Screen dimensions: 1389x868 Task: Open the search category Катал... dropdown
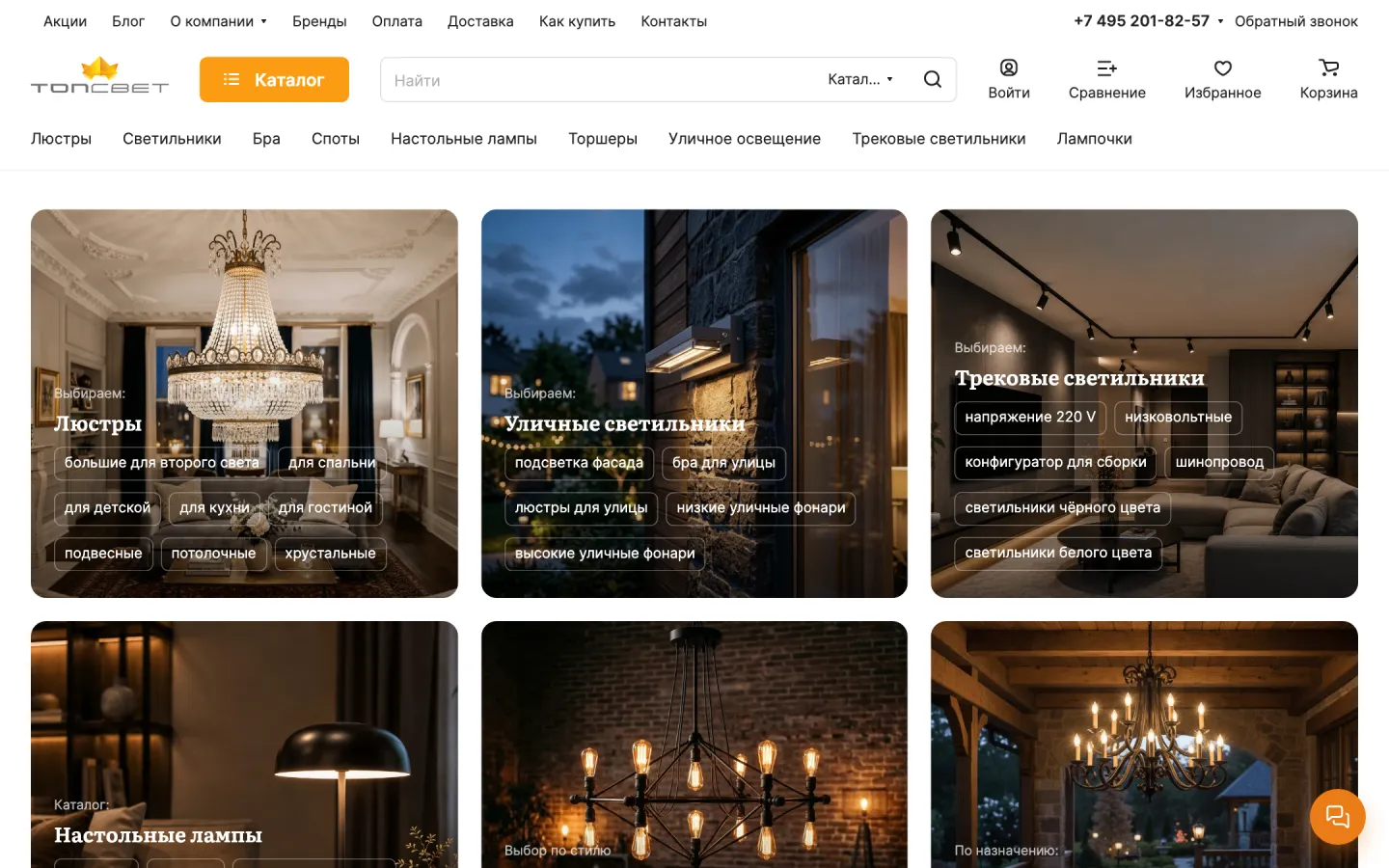pyautogui.click(x=860, y=79)
